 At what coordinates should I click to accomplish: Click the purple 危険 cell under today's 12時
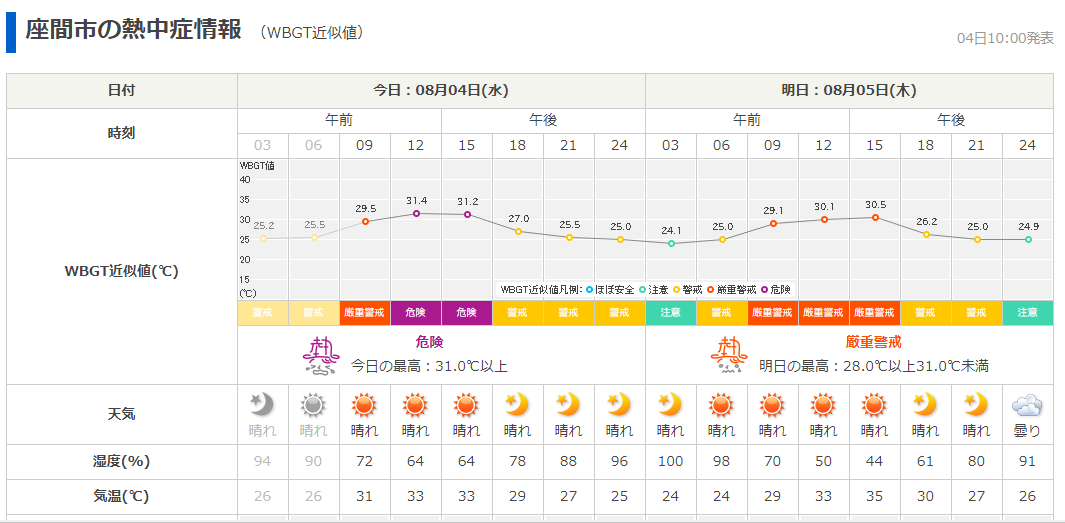click(416, 313)
